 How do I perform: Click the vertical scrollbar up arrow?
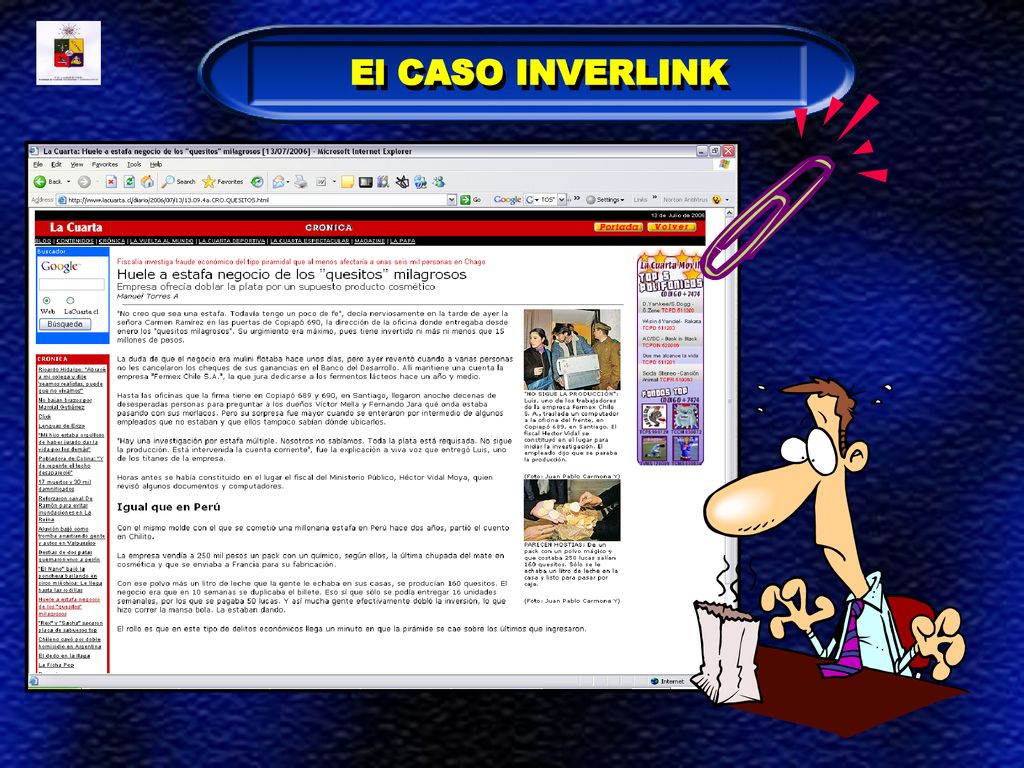[x=730, y=215]
